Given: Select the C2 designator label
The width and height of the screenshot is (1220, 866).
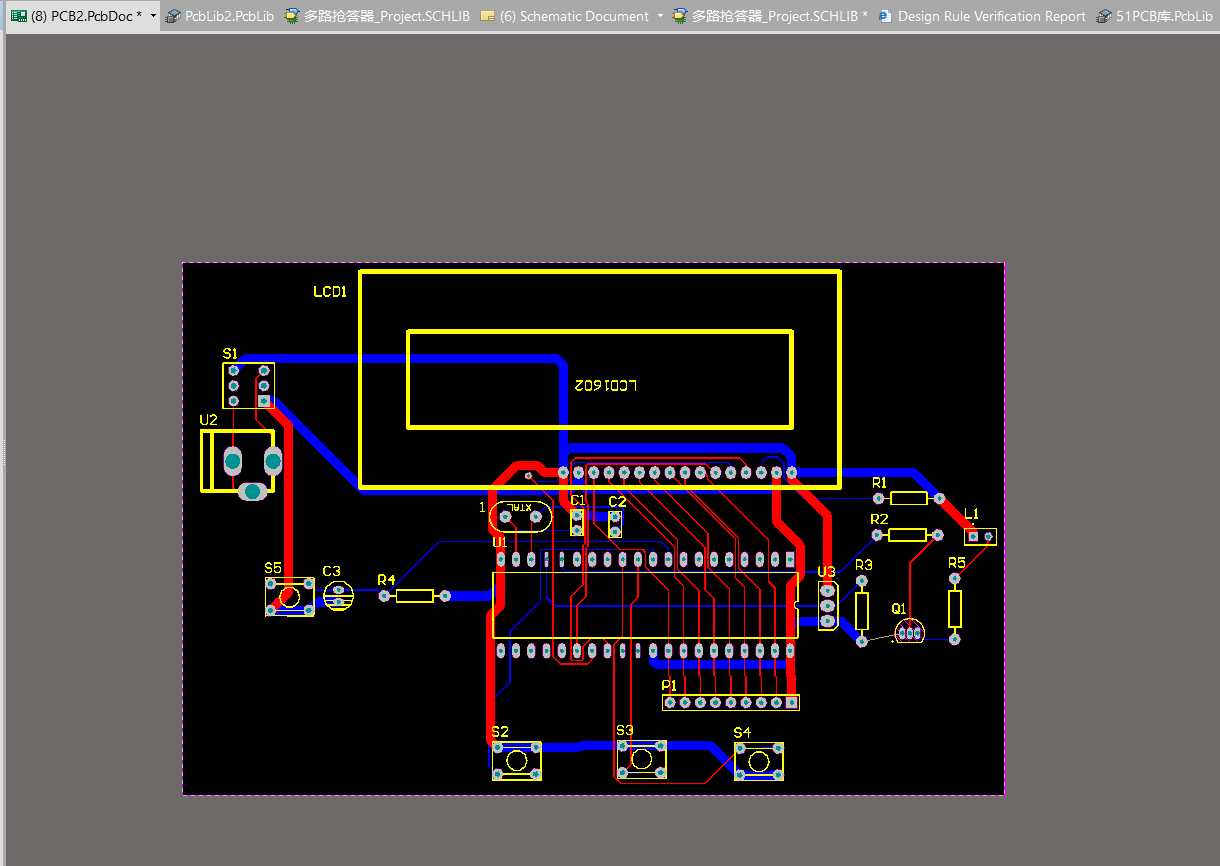Looking at the screenshot, I should click(x=617, y=501).
